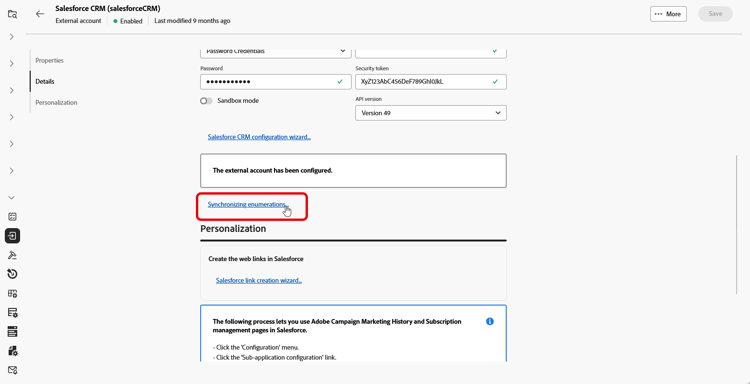Open the API version dropdown showing Version 49
Viewport: 750px width, 384px height.
tap(431, 113)
